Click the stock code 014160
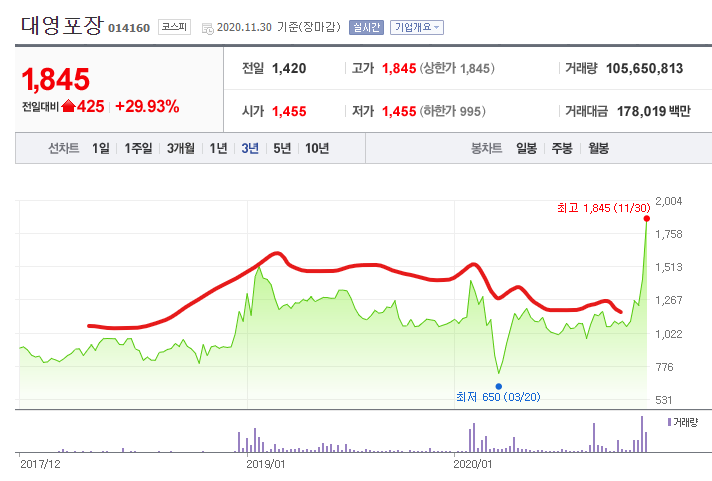 click(129, 28)
